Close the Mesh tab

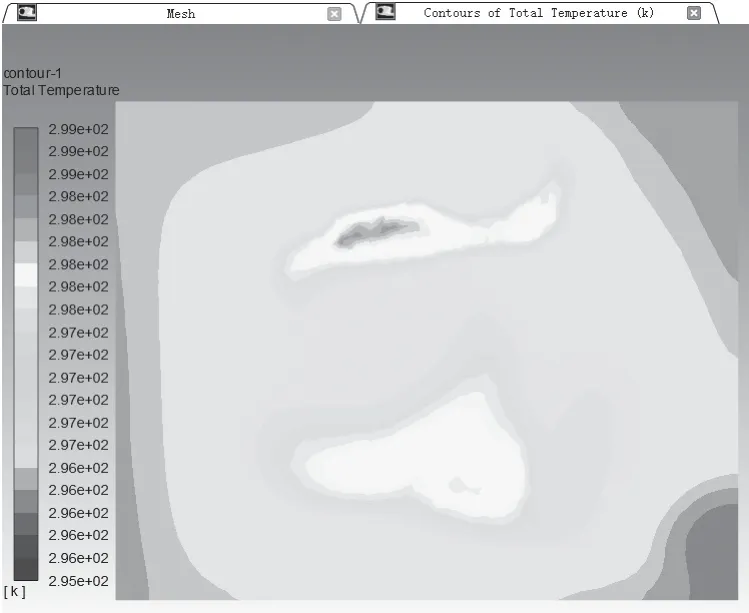pos(334,14)
